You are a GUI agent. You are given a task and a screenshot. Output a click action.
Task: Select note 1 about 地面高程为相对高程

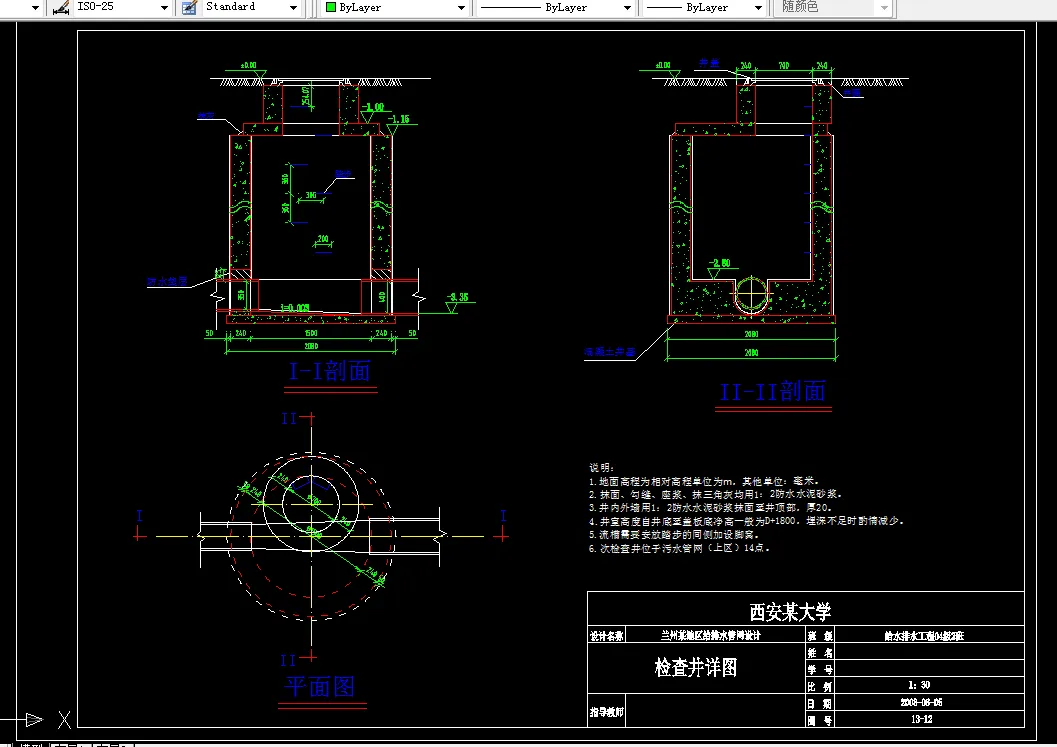tap(704, 481)
